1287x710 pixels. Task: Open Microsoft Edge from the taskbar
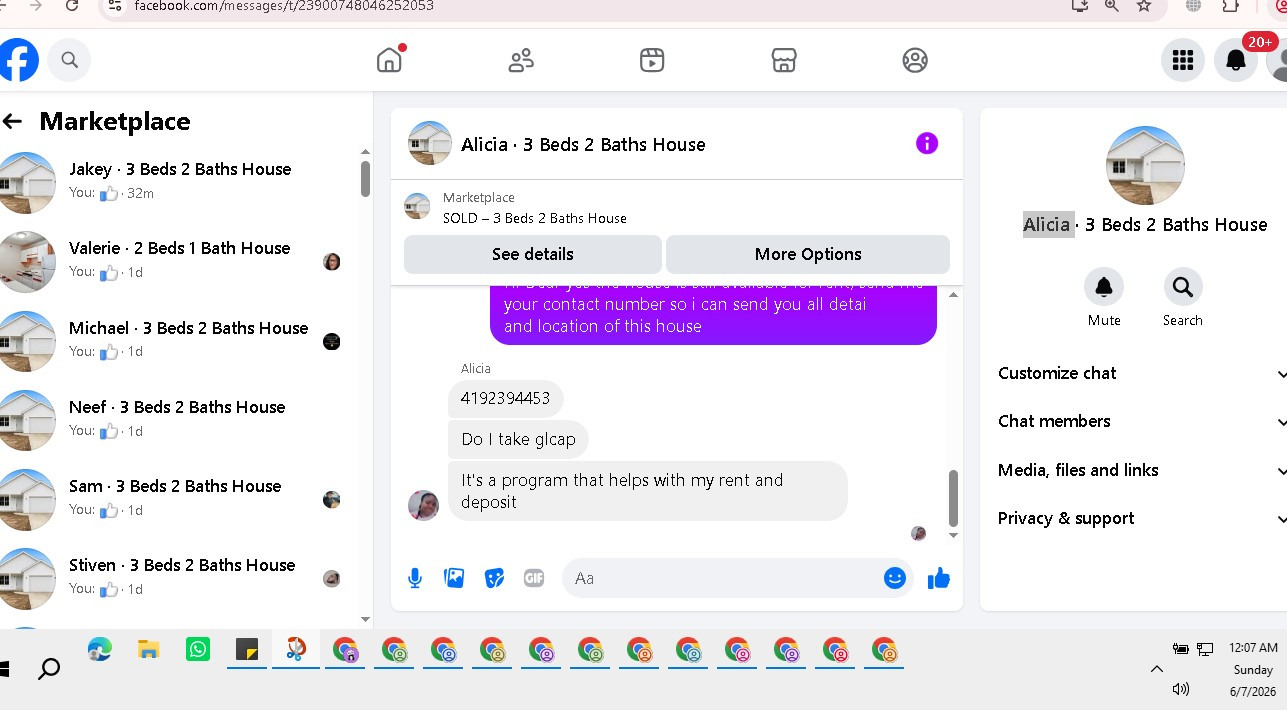pyautogui.click(x=99, y=650)
